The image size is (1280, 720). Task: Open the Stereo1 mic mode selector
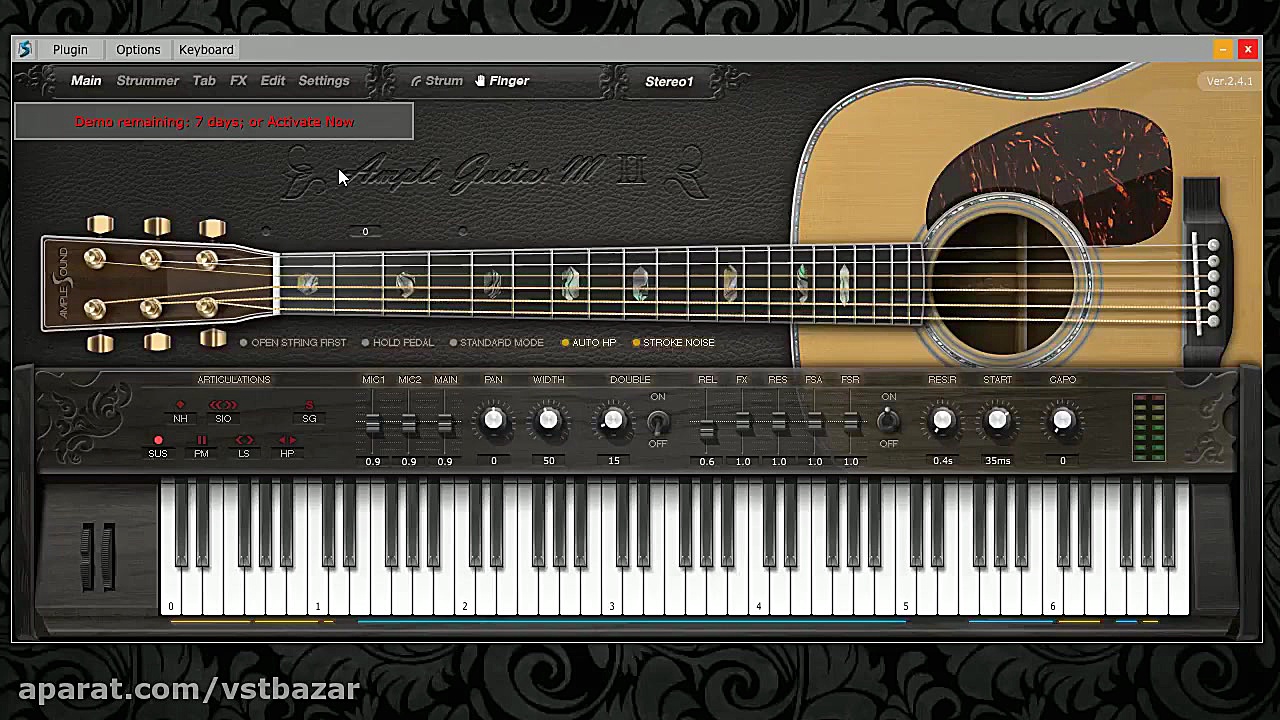click(669, 81)
